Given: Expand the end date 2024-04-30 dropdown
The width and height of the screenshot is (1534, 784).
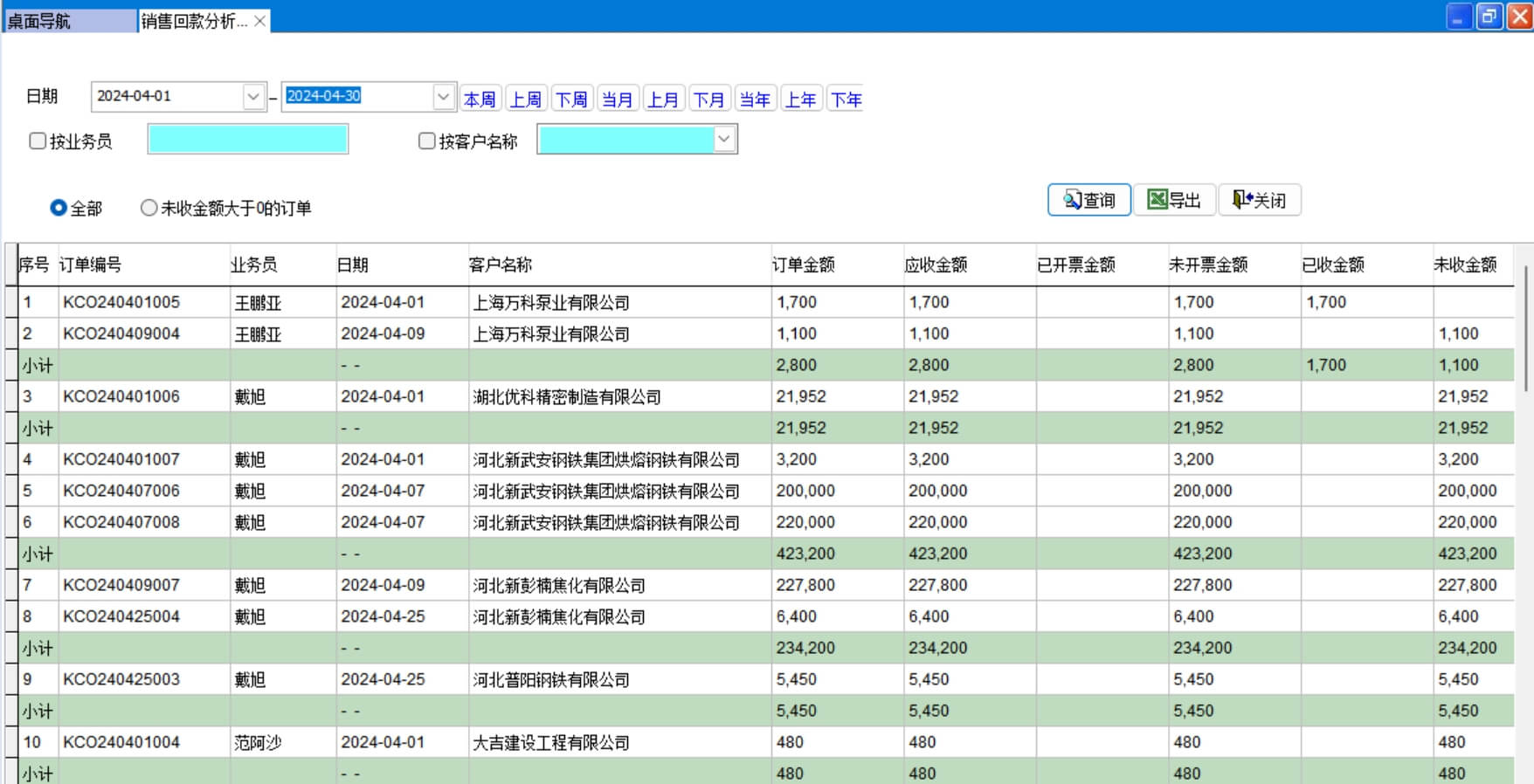Looking at the screenshot, I should click(x=443, y=96).
